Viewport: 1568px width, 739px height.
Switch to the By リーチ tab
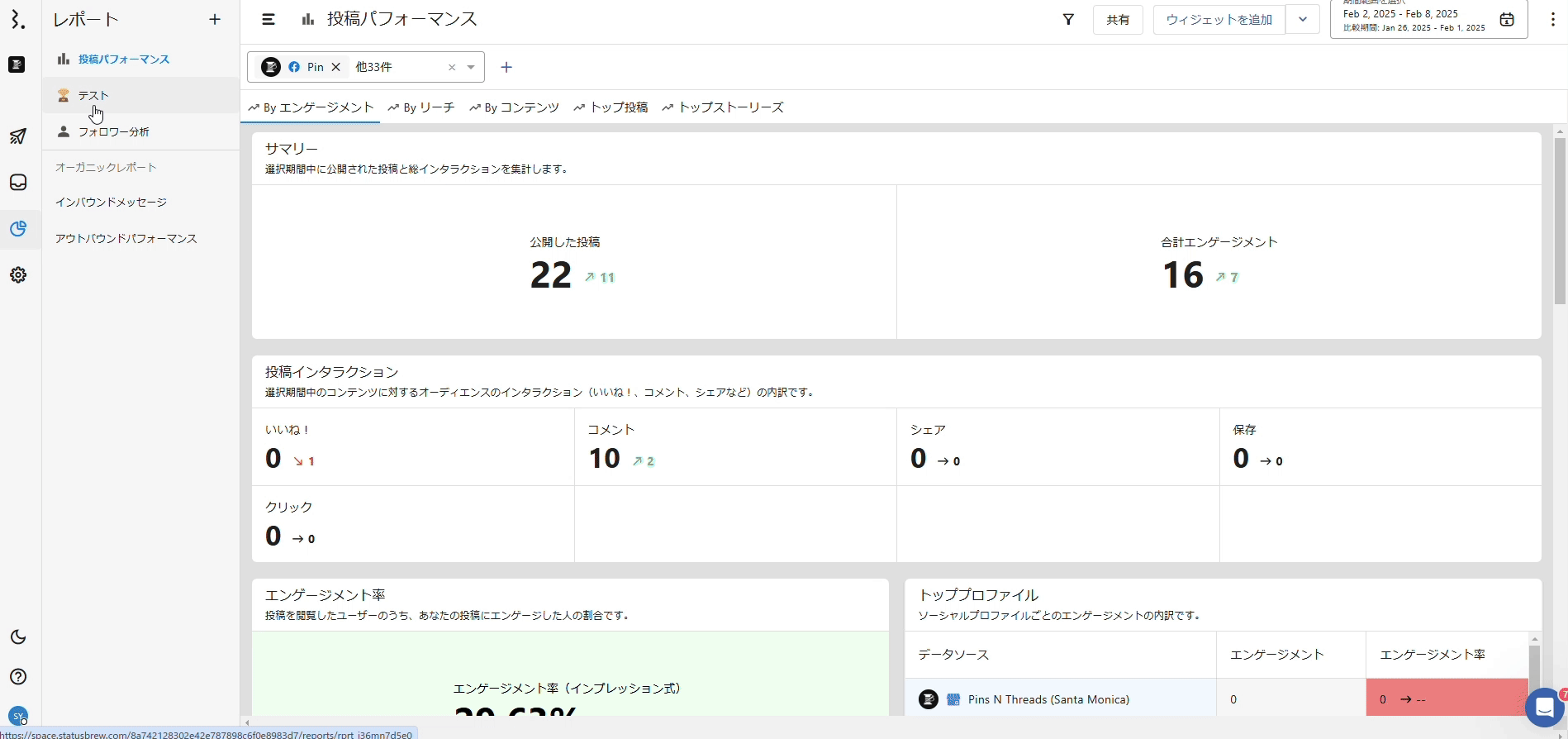coord(421,107)
